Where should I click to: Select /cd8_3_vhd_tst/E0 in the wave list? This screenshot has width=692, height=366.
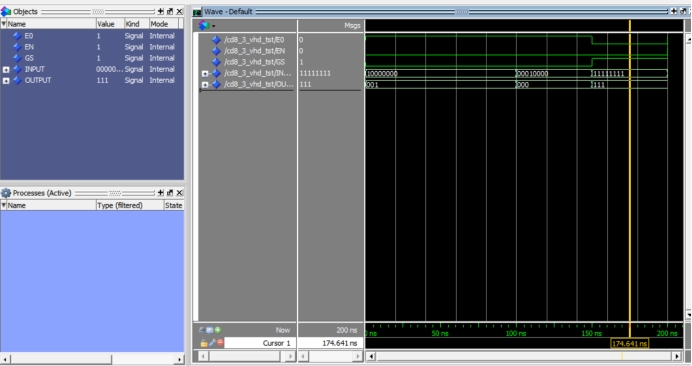point(254,40)
